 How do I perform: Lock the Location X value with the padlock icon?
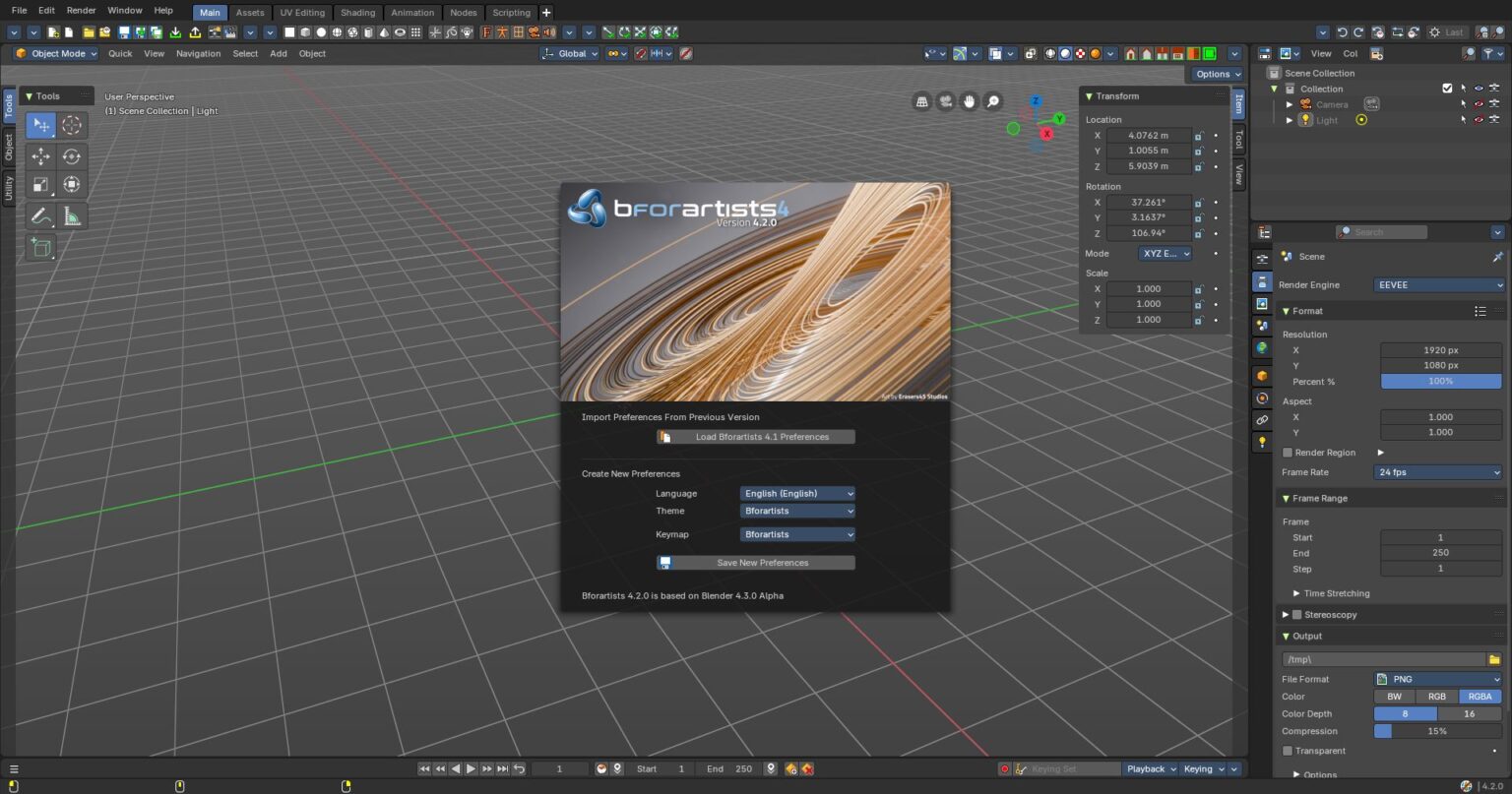pos(1199,135)
